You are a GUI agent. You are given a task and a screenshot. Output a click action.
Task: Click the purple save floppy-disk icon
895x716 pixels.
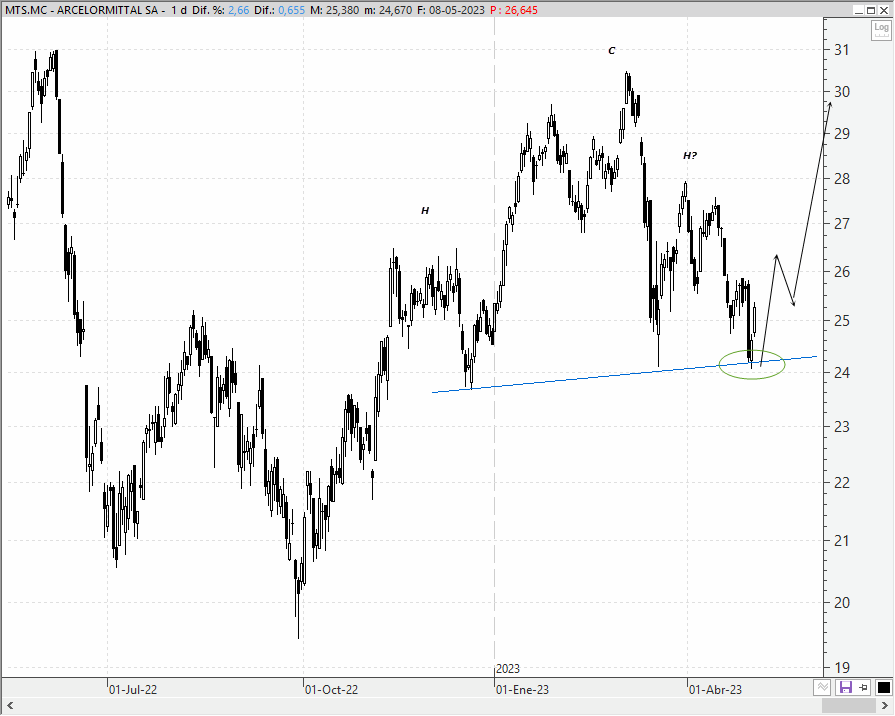point(845,687)
